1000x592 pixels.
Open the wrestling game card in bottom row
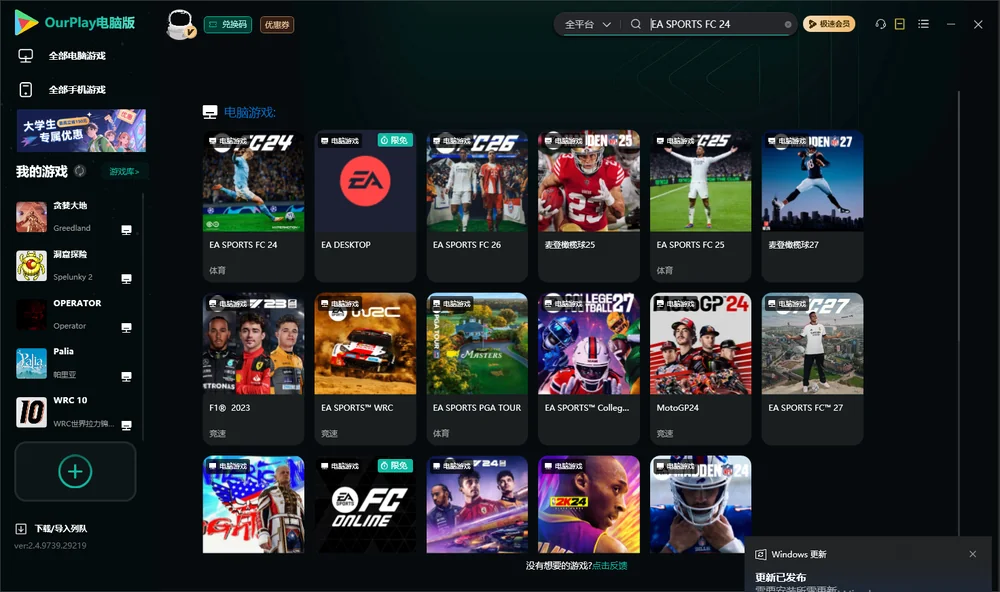tap(253, 504)
